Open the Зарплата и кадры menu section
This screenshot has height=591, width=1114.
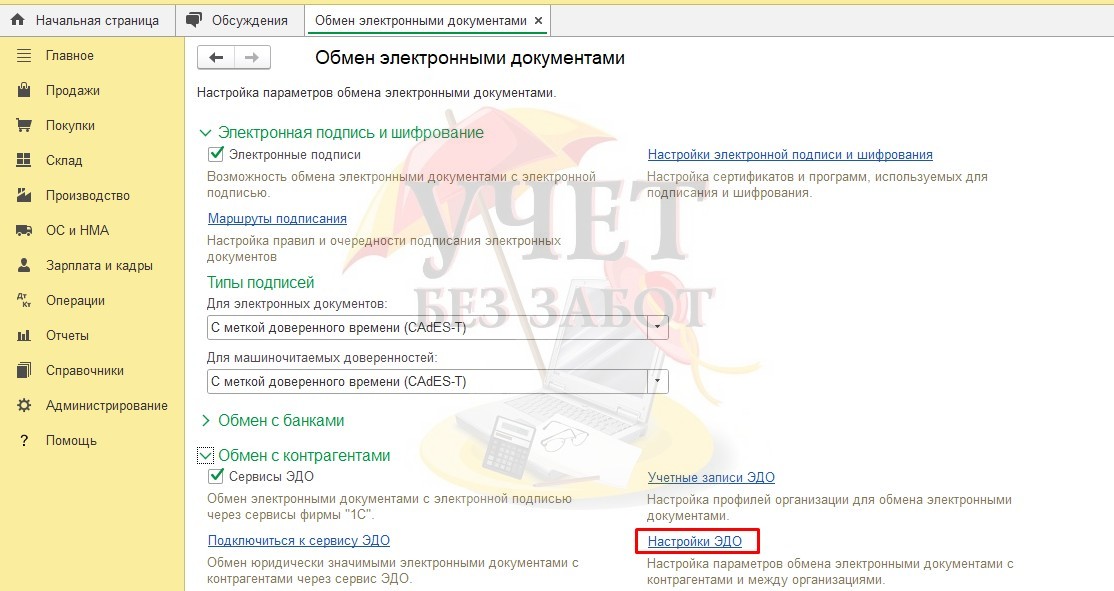pyautogui.click(x=99, y=265)
